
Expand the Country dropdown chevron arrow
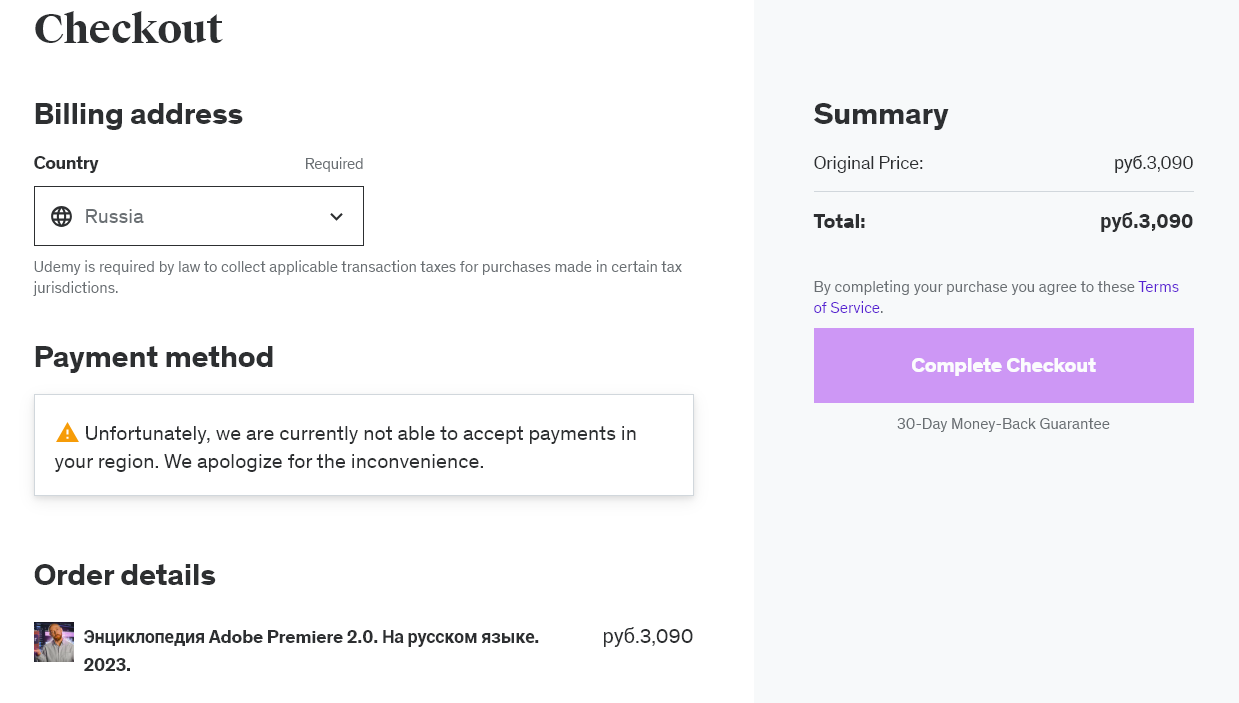337,216
